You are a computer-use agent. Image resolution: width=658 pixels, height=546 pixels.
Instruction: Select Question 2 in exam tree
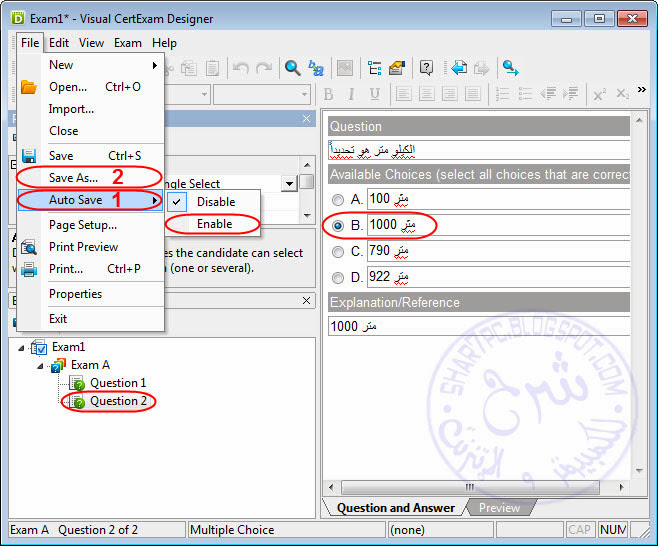click(118, 401)
